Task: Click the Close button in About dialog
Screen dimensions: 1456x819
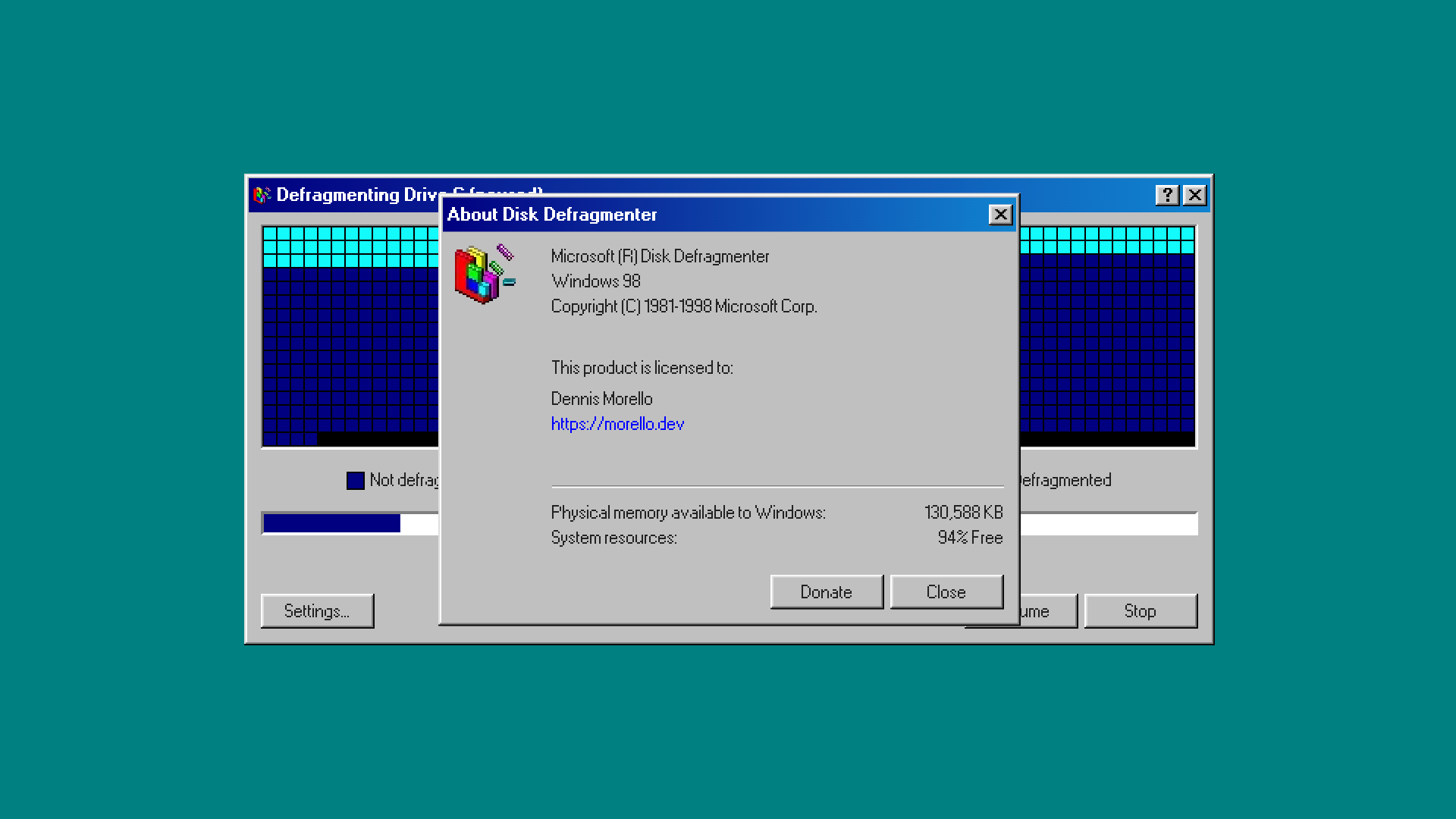Action: (946, 591)
